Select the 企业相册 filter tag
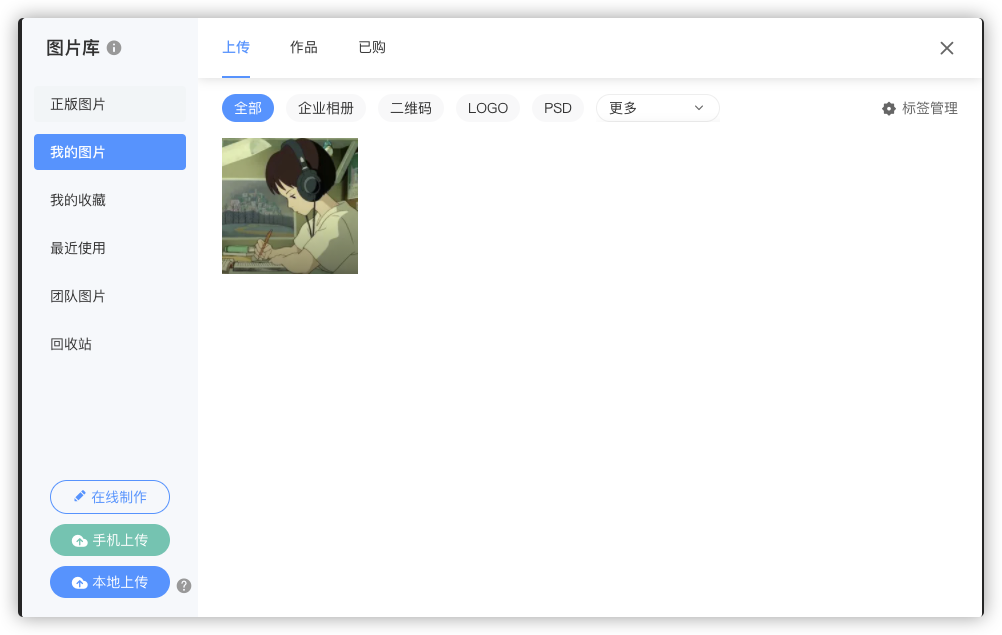Viewport: 1002px width, 635px height. pyautogui.click(x=326, y=108)
